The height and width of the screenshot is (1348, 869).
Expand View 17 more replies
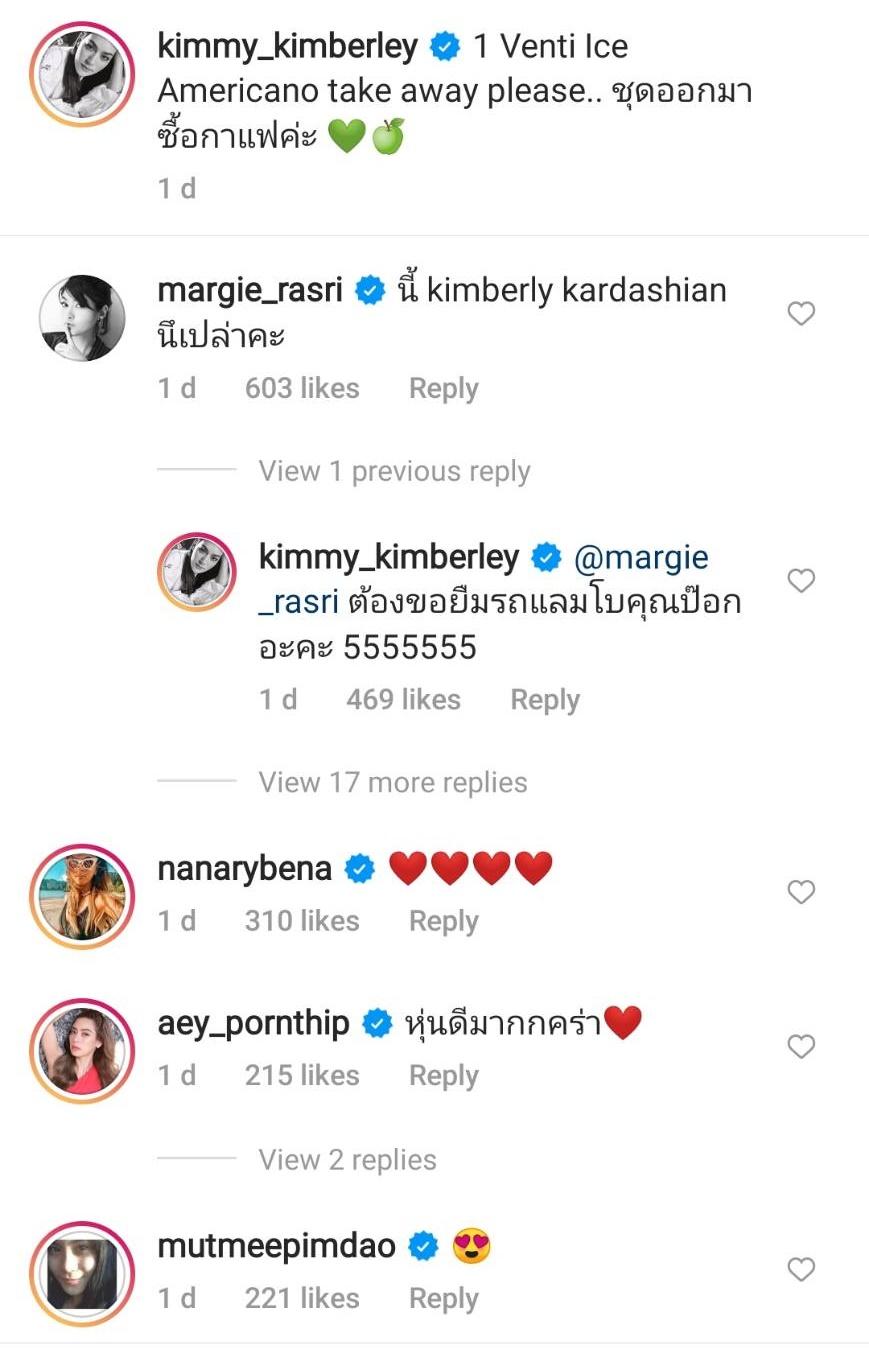(392, 782)
